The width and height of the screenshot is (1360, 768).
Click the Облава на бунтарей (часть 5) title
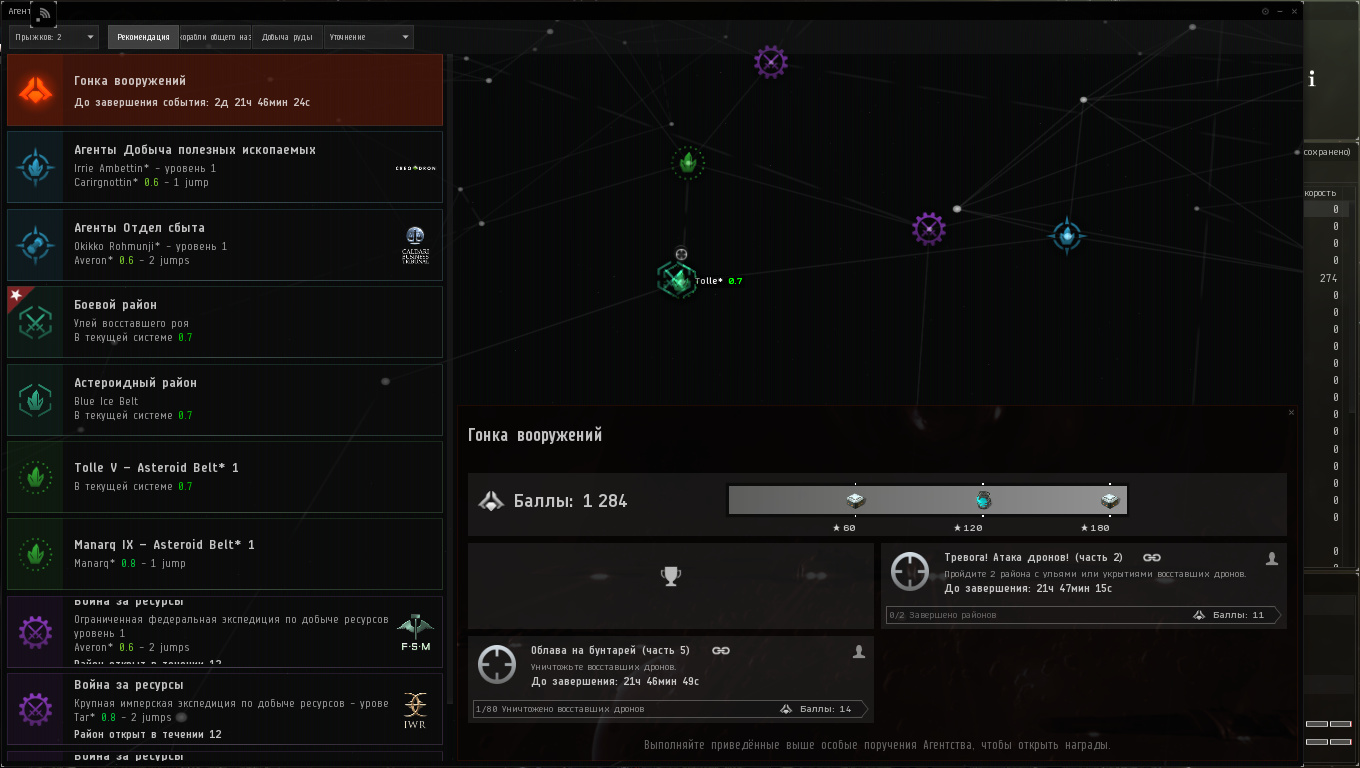pyautogui.click(x=610, y=651)
